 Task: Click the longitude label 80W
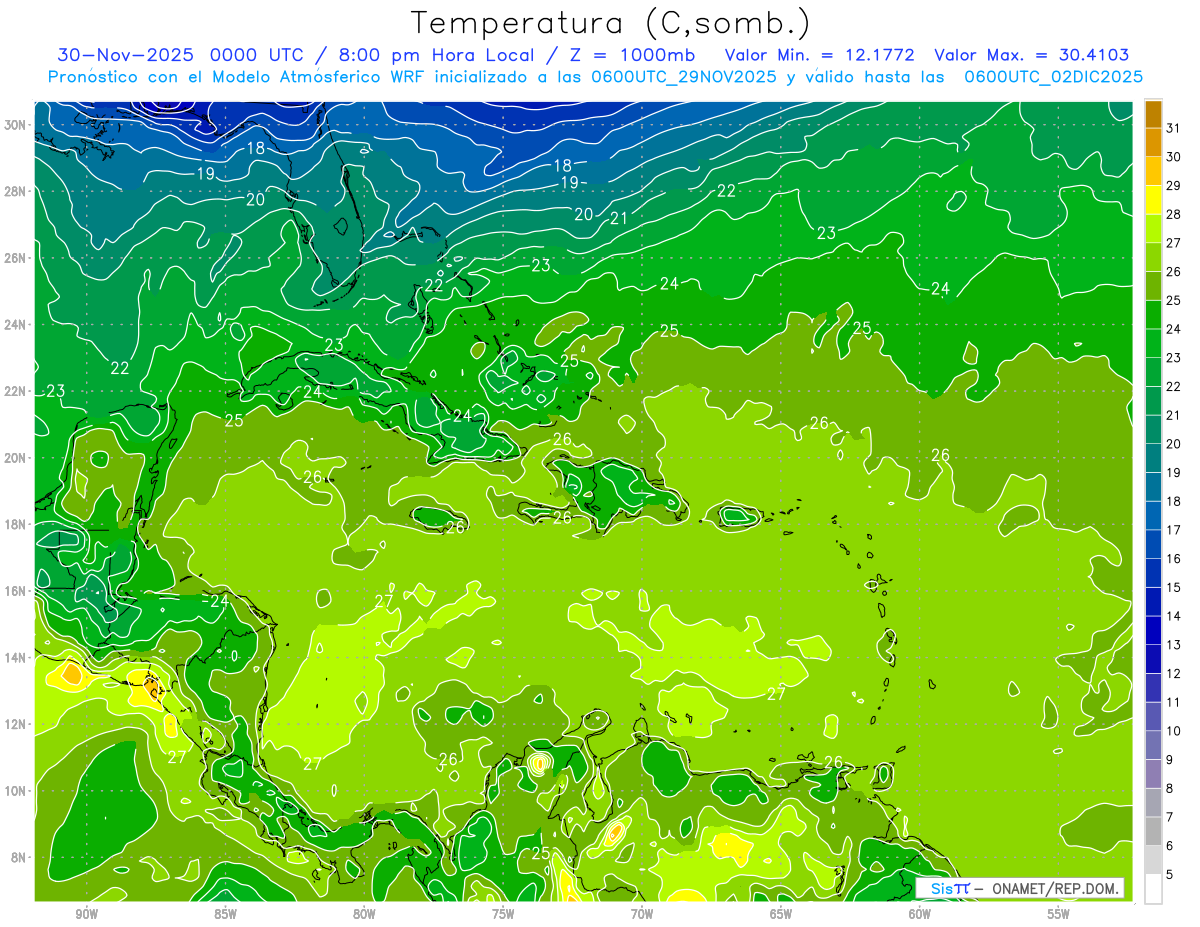[x=364, y=913]
